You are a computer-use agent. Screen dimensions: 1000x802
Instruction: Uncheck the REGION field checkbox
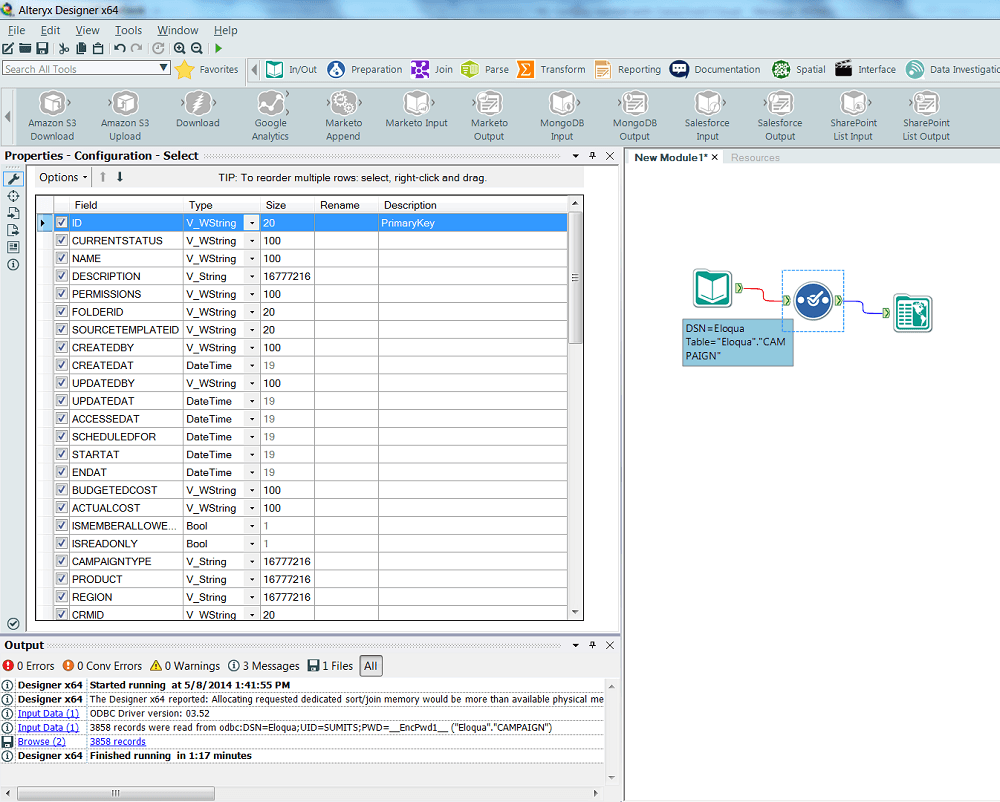(x=62, y=597)
